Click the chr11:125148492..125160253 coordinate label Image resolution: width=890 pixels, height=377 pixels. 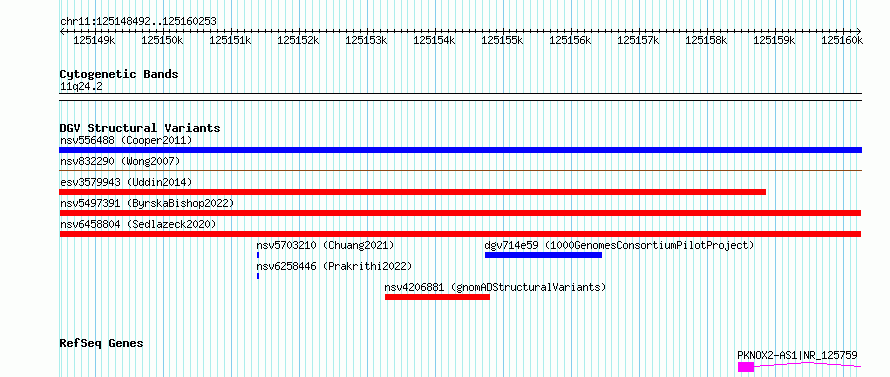point(138,22)
